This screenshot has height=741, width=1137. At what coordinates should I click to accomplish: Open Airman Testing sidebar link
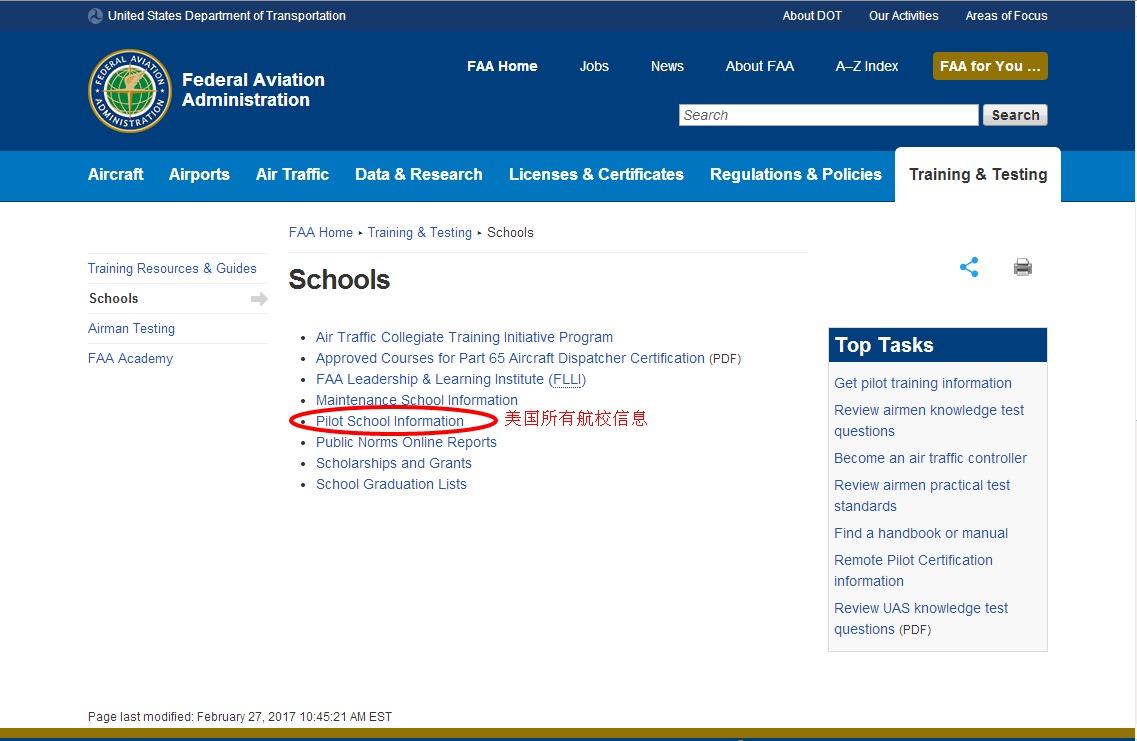(x=131, y=328)
